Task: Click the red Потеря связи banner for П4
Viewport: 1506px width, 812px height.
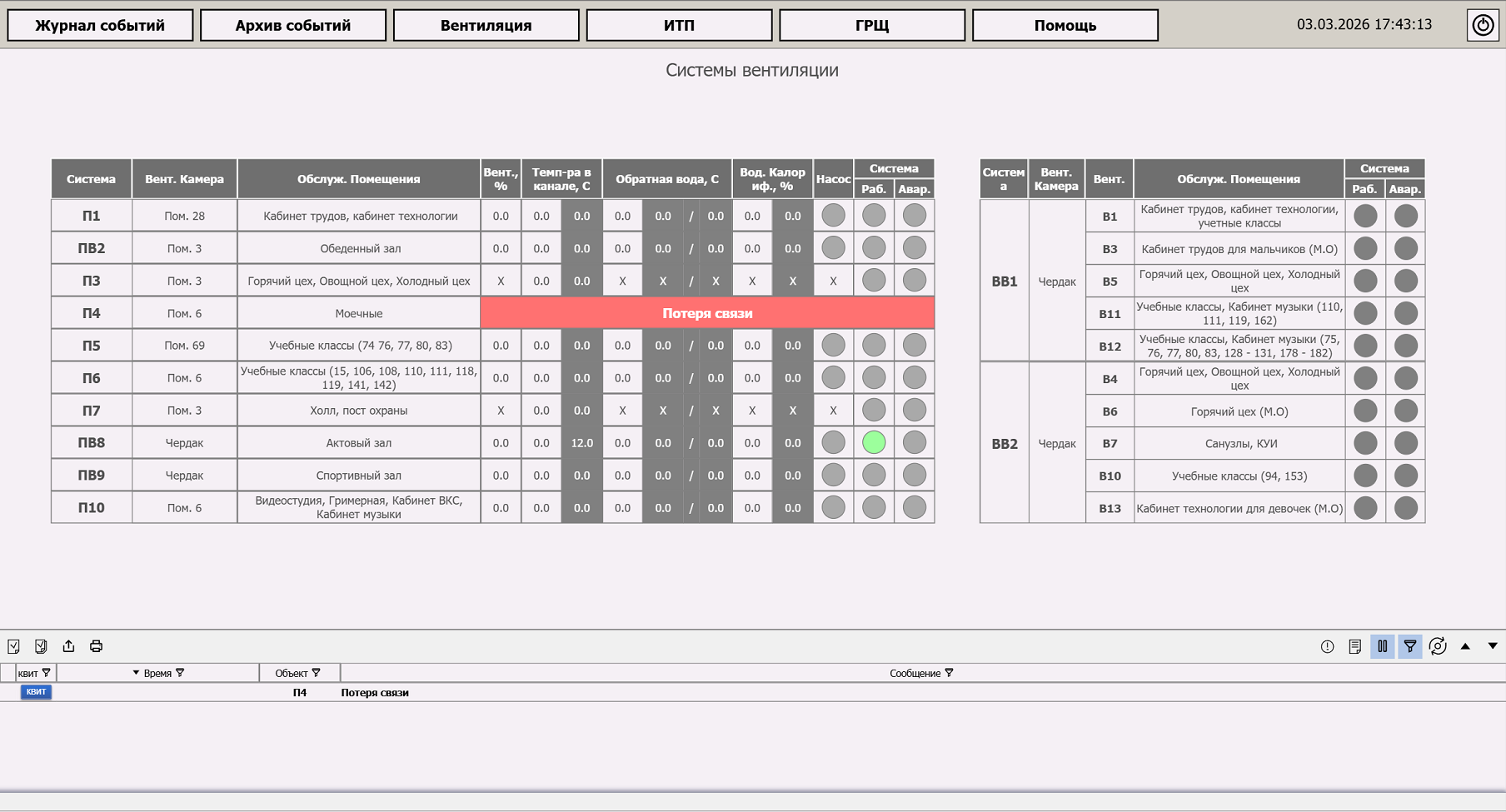Action: pyautogui.click(x=707, y=313)
